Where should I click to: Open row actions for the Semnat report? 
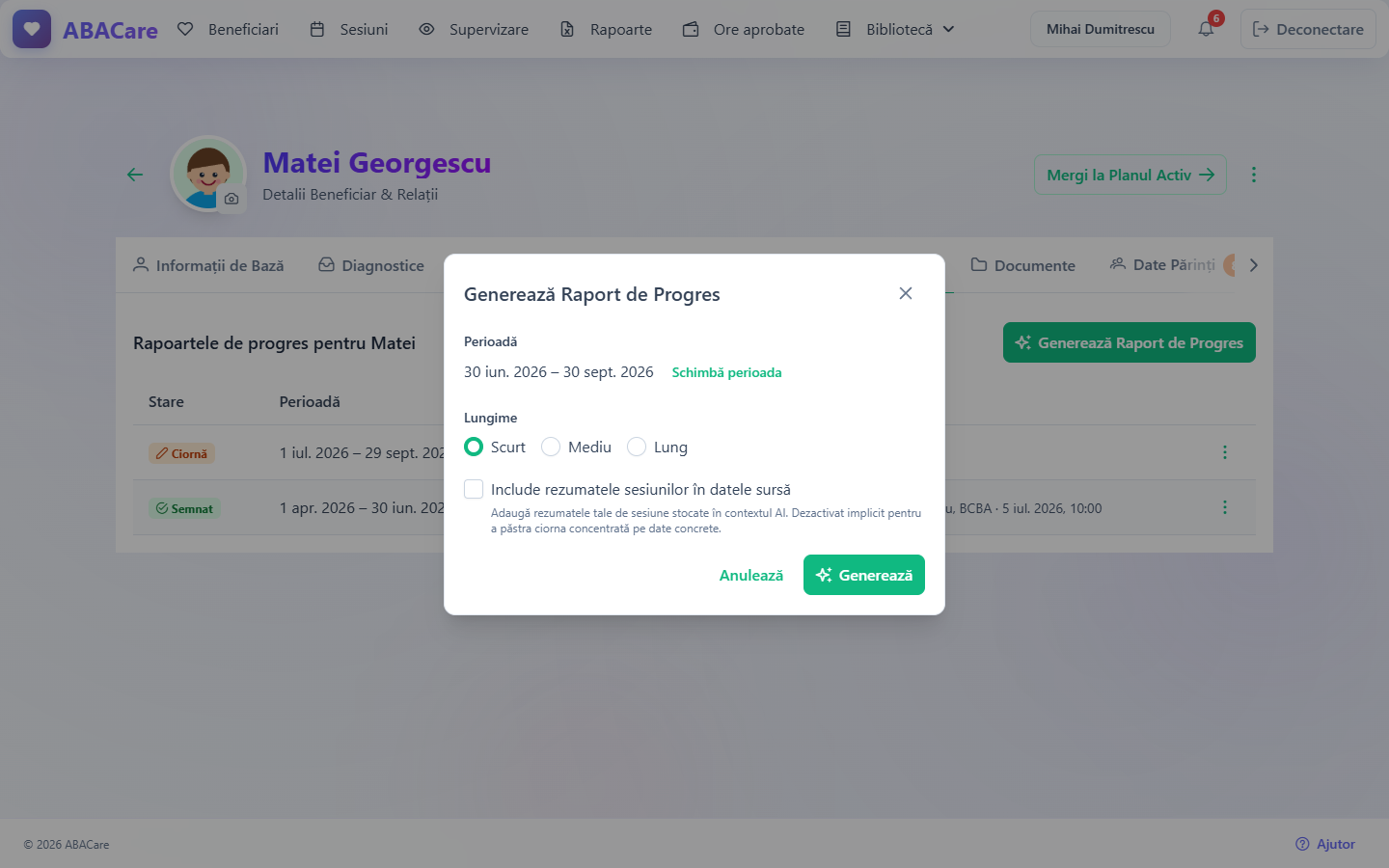(1225, 507)
